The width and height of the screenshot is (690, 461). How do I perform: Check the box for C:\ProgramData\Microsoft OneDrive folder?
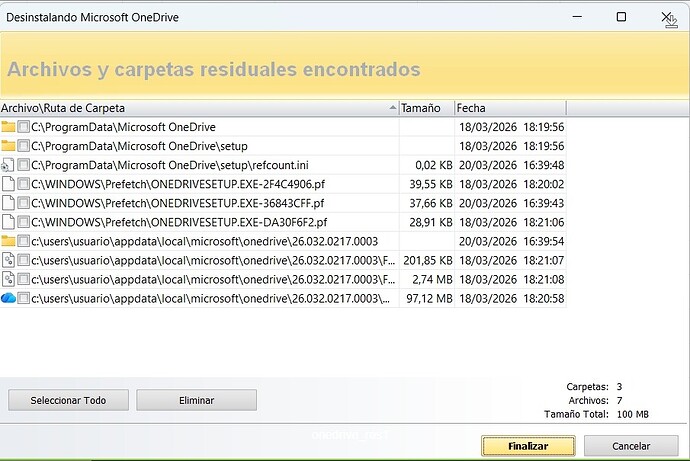[23, 127]
